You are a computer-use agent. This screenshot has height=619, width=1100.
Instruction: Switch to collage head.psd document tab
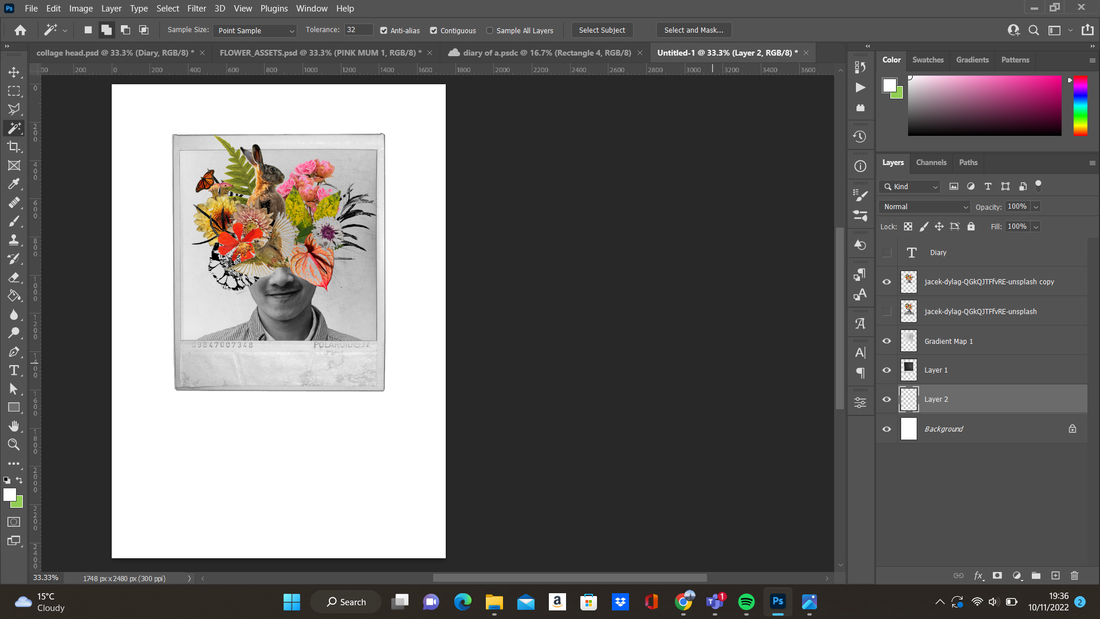pyautogui.click(x=115, y=53)
